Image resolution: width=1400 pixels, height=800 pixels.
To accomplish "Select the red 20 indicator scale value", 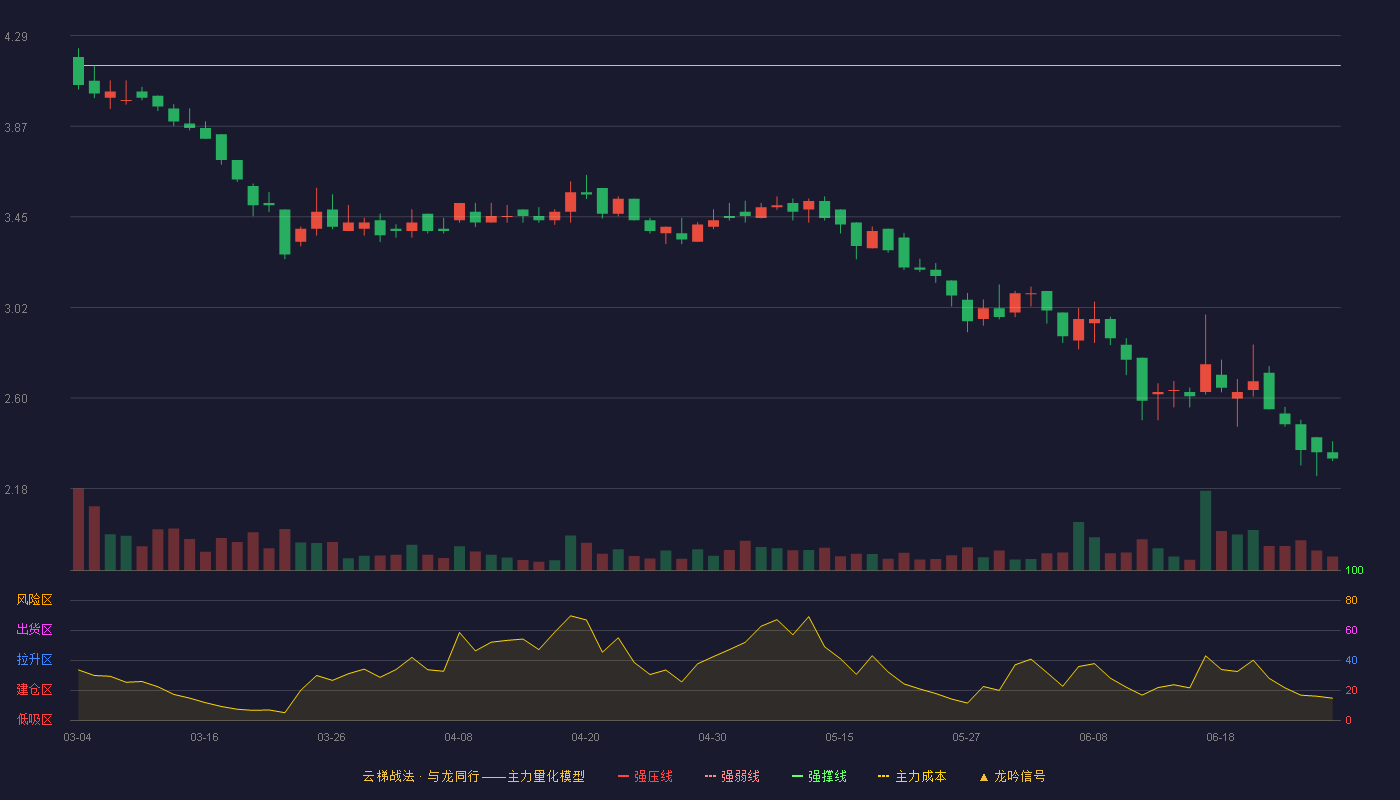I will click(1351, 690).
